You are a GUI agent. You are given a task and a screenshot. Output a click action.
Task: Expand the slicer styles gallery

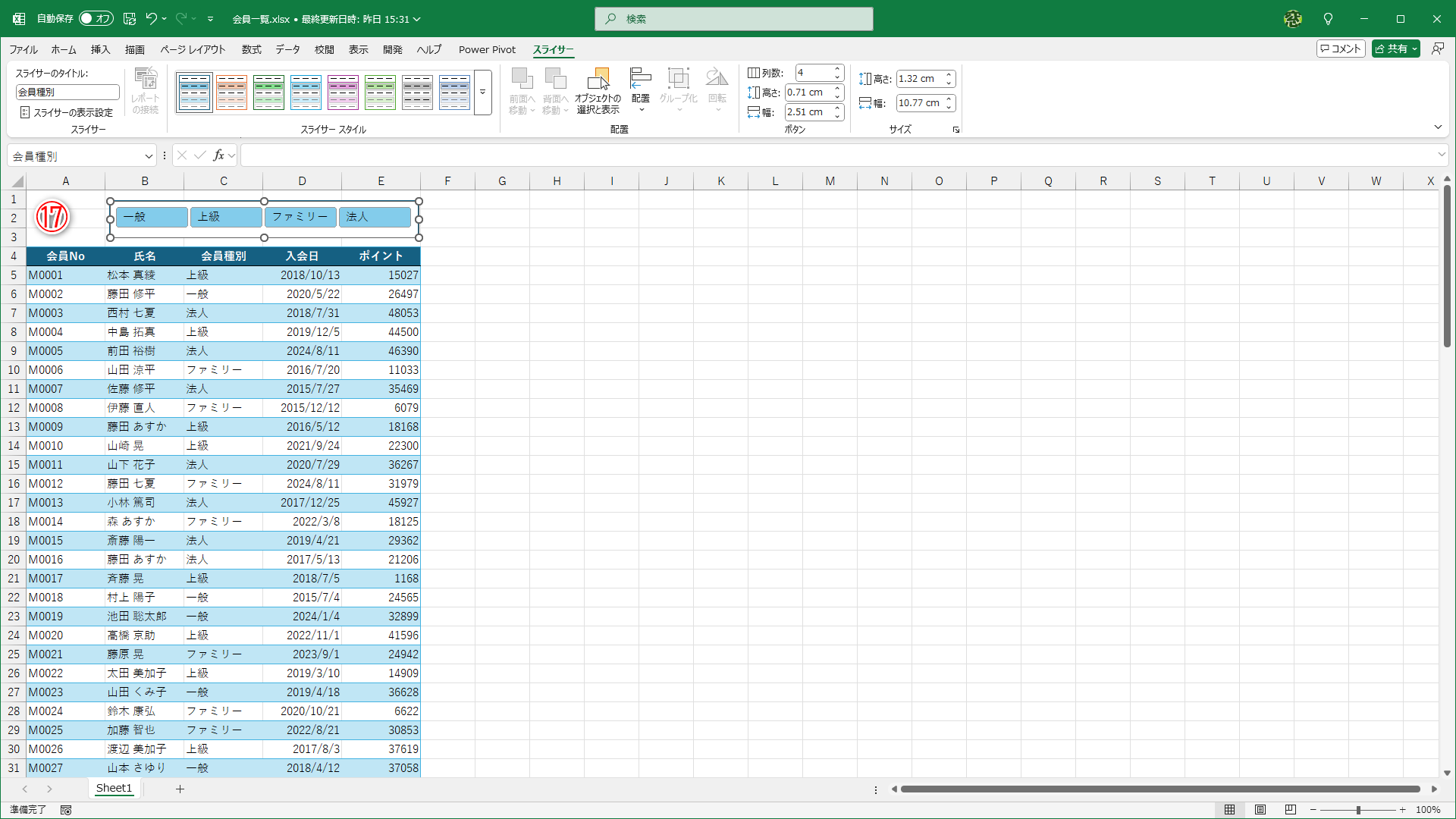[x=482, y=92]
